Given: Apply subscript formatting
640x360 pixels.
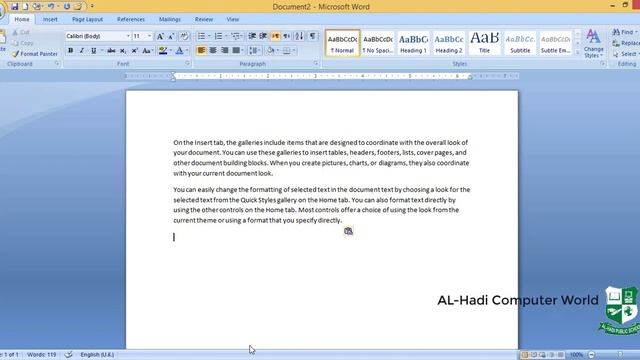Looking at the screenshot, I should click(123, 51).
